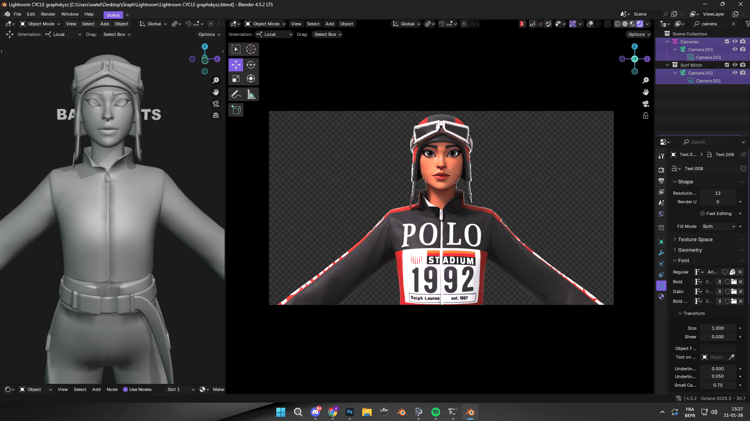Disable Camera.001 in renders

pos(743,49)
